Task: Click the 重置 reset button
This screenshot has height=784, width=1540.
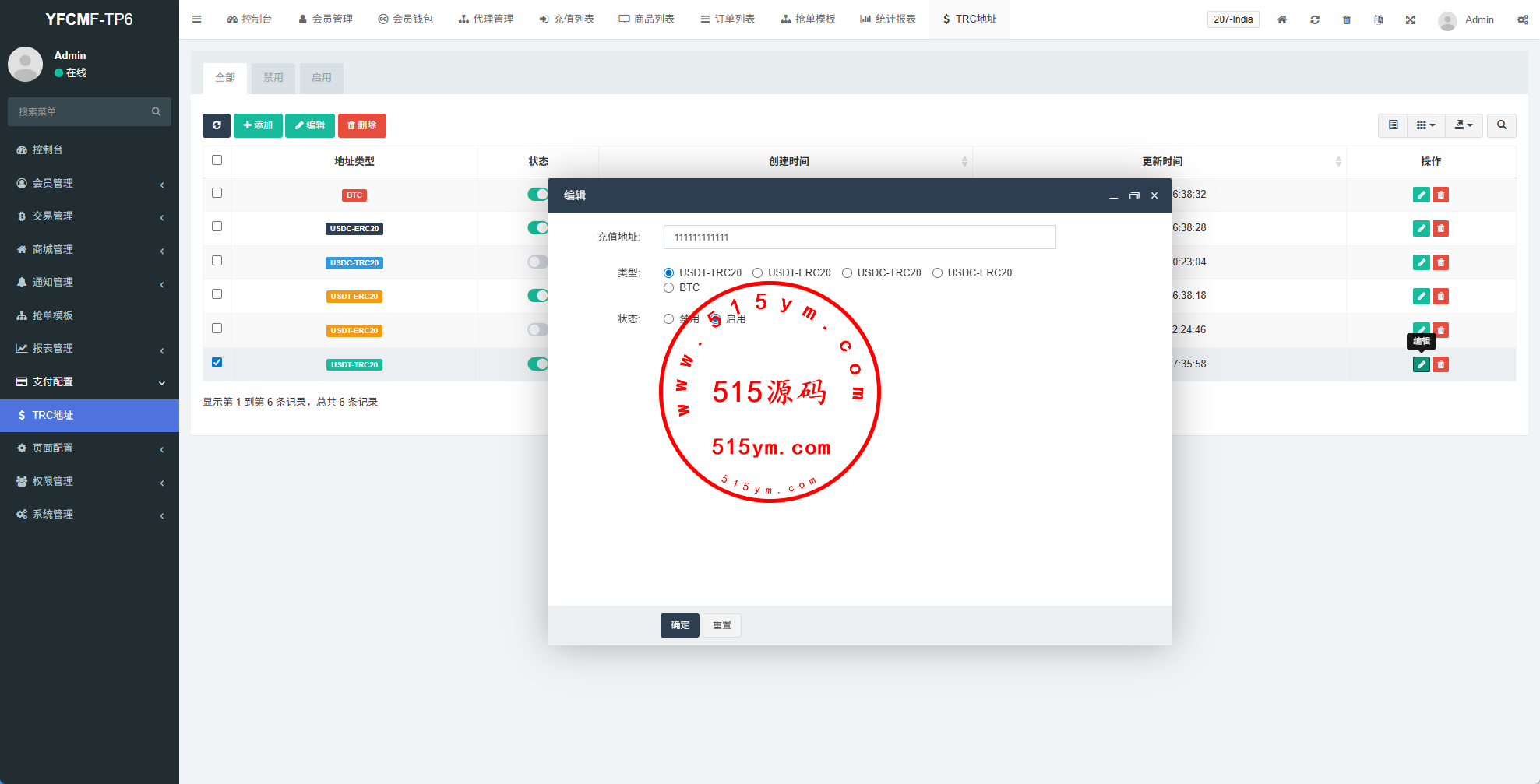Action: 721,625
